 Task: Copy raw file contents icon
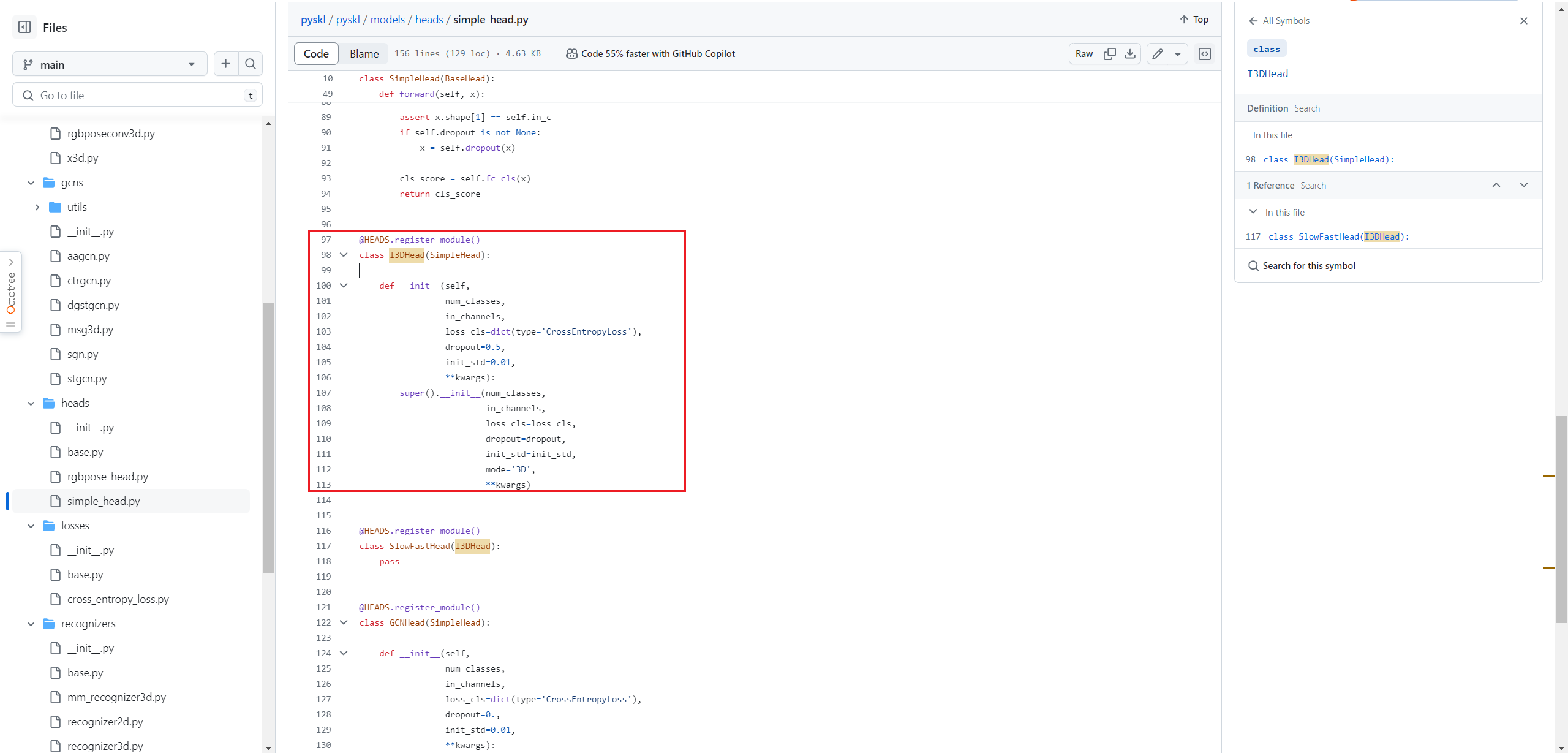coord(1109,54)
